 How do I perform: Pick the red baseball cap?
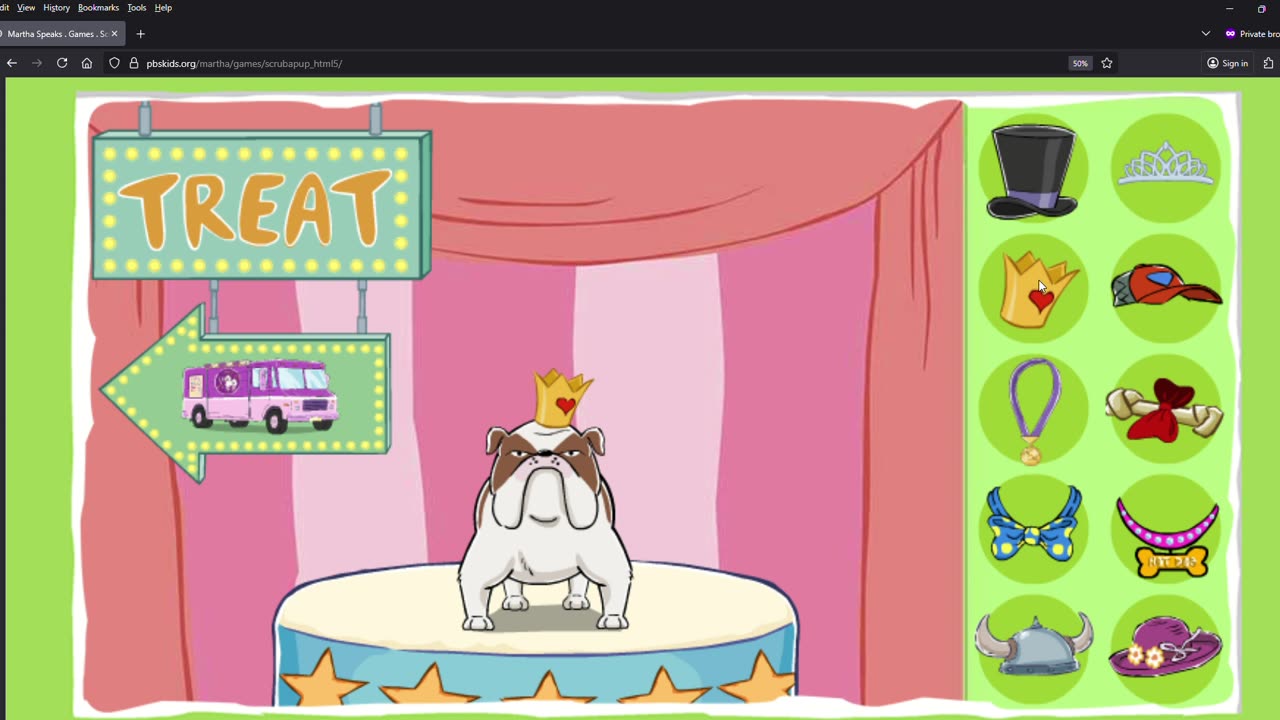pos(1166,287)
